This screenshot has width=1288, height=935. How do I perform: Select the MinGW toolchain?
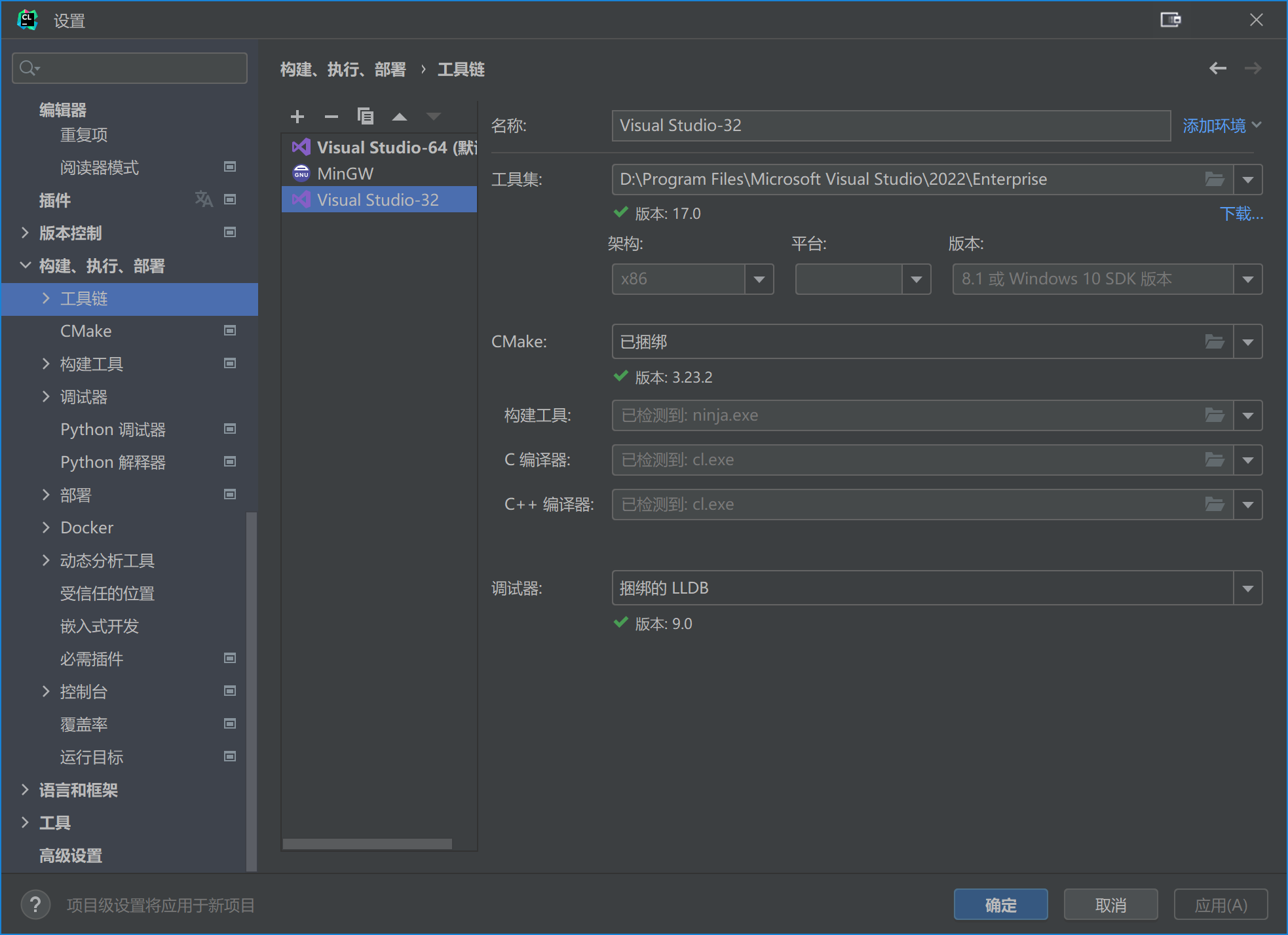click(x=345, y=173)
